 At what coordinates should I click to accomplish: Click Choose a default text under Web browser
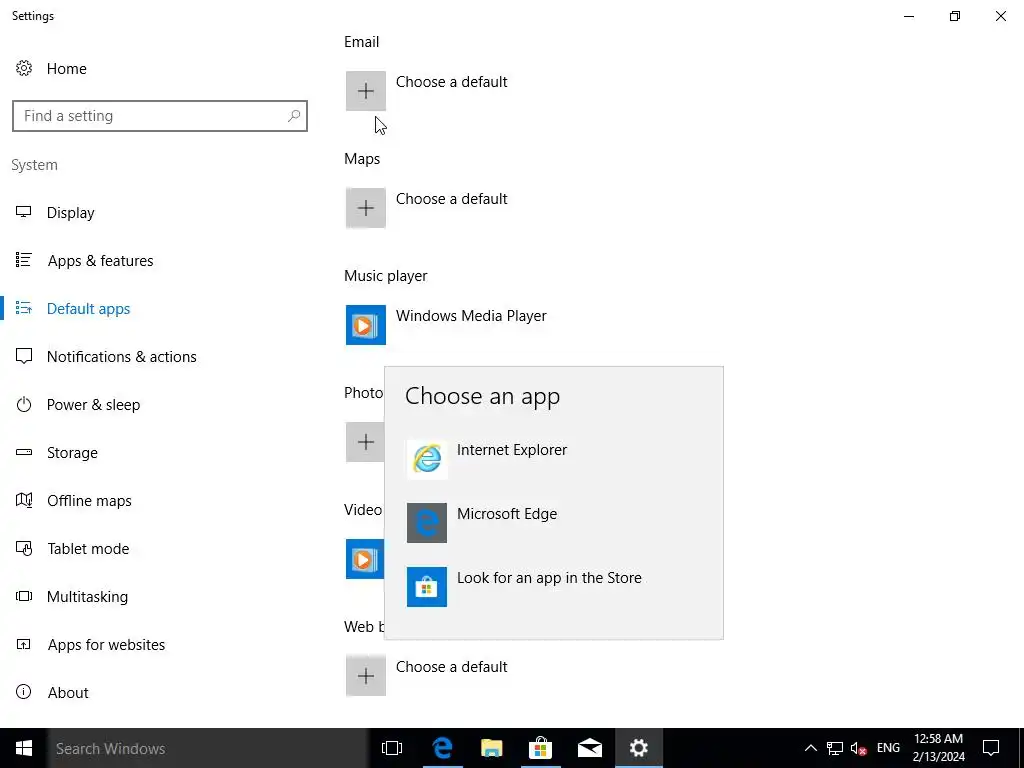451,667
